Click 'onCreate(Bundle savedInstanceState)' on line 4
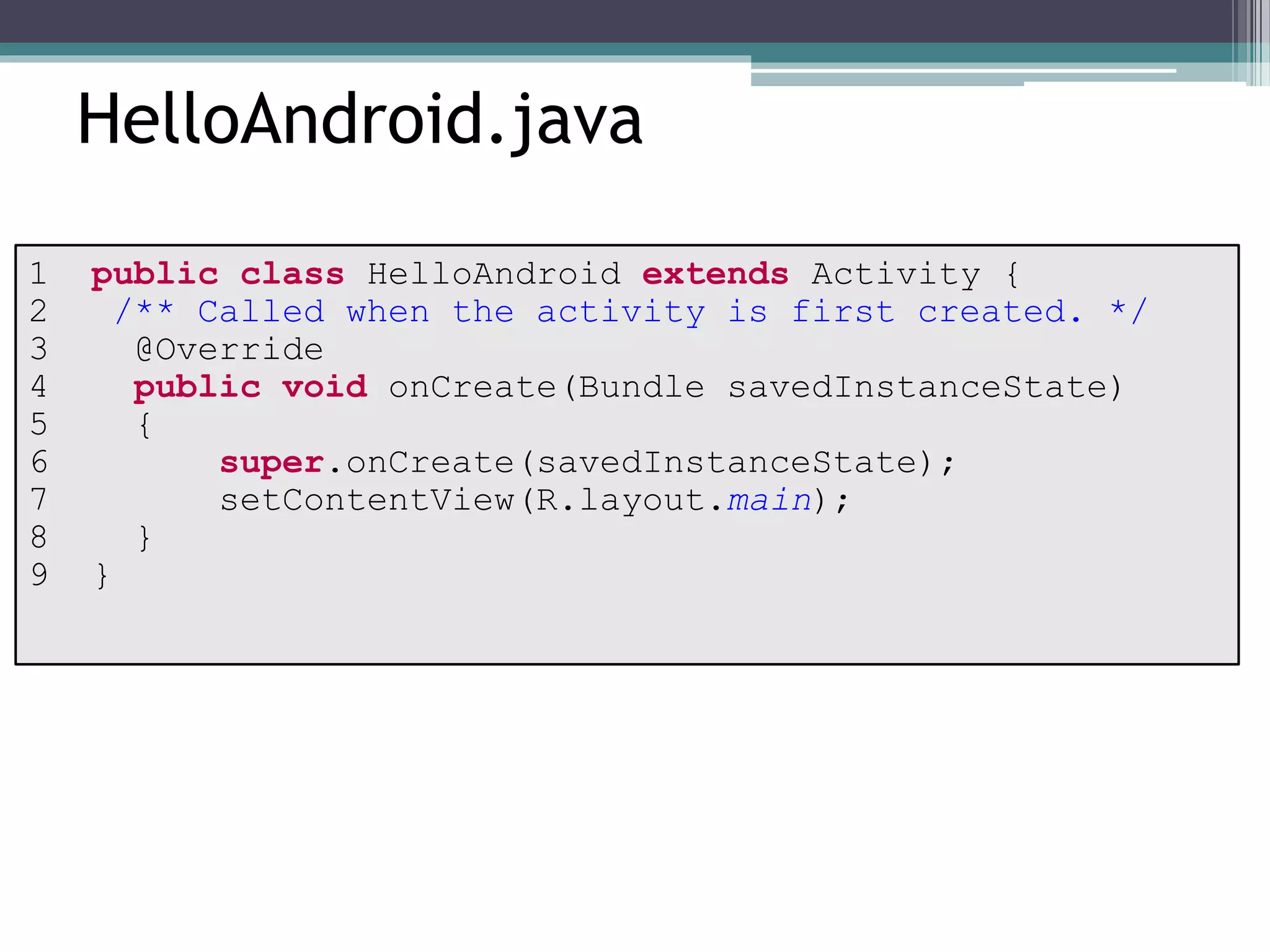Viewport: 1270px width, 952px height. [x=756, y=388]
